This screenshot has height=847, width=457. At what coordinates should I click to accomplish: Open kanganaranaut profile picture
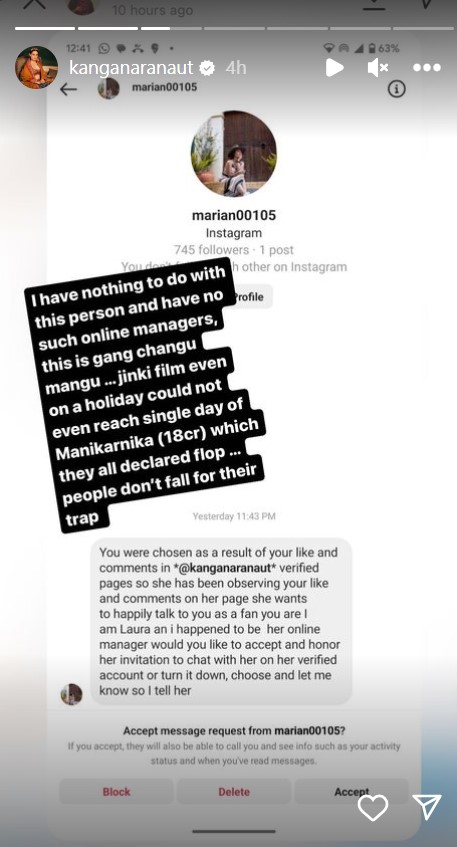[36, 68]
